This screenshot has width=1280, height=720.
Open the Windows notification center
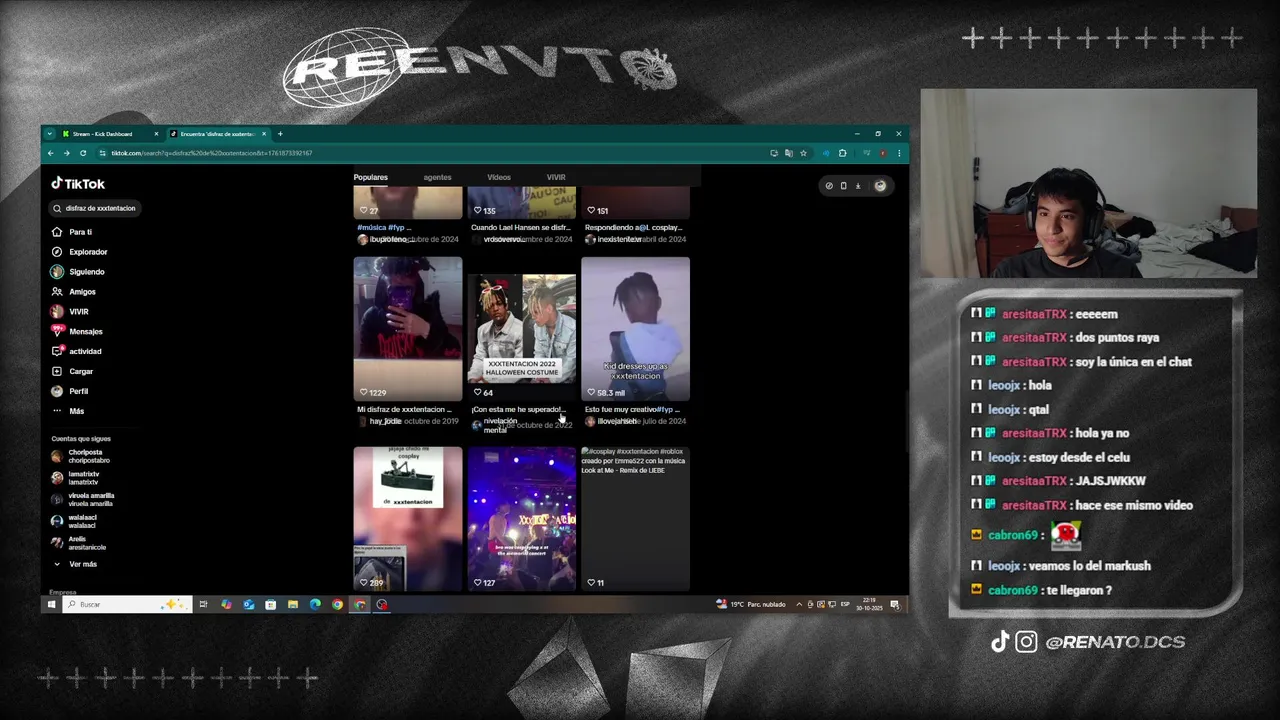click(895, 604)
